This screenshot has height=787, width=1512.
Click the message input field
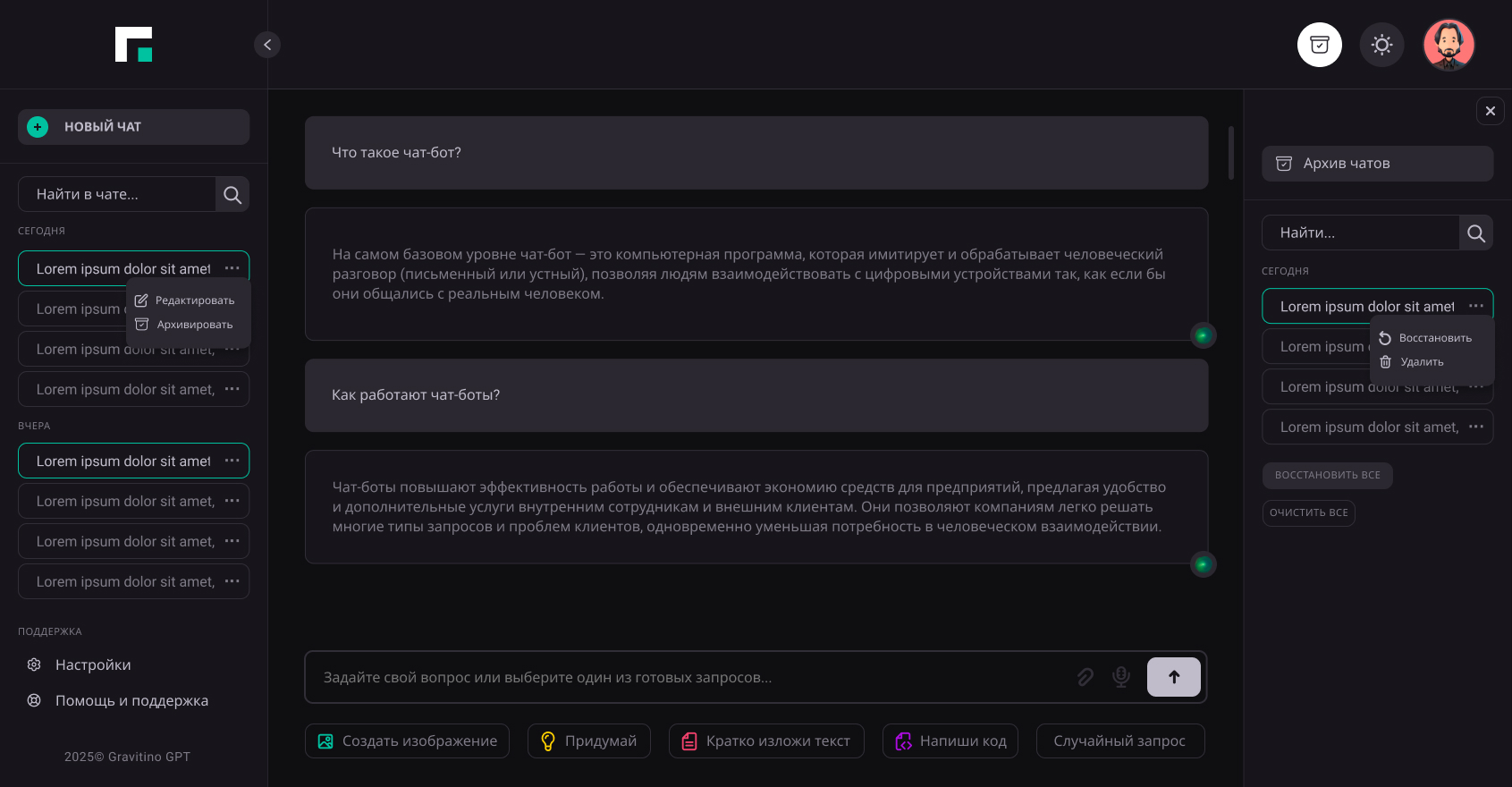pyautogui.click(x=688, y=677)
